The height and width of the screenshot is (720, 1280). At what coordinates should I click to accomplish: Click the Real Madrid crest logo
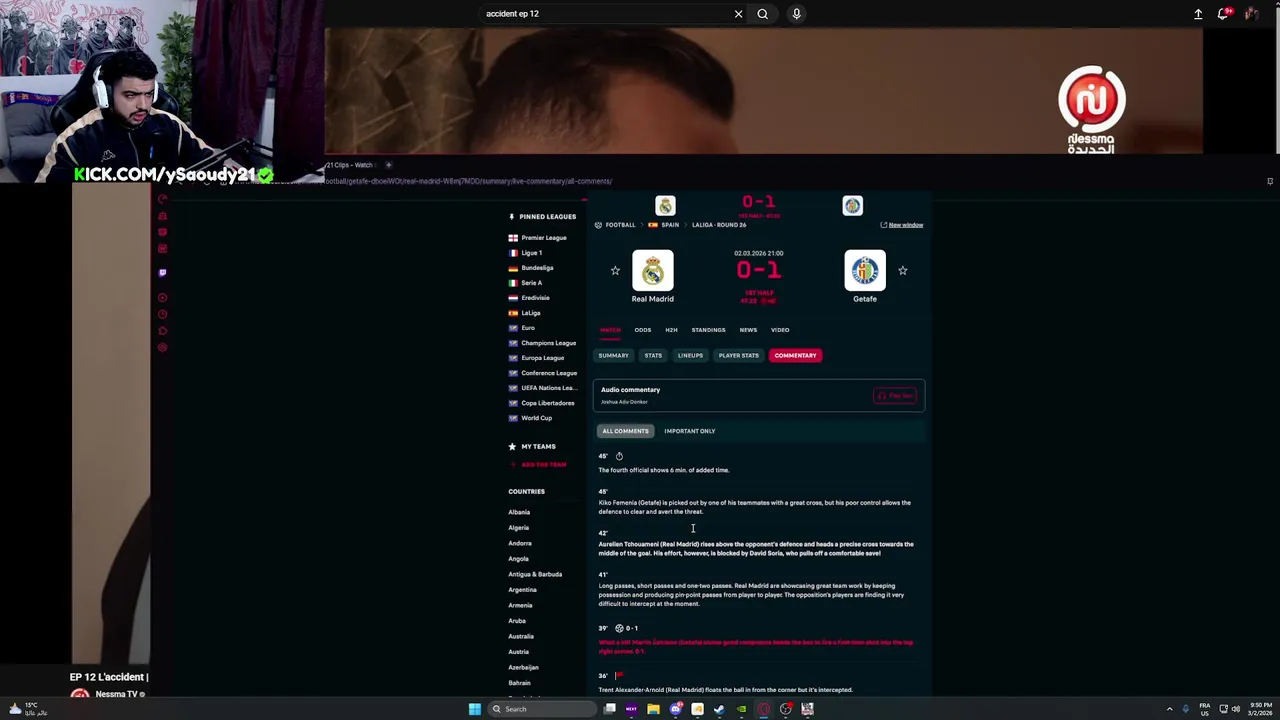[x=653, y=271]
